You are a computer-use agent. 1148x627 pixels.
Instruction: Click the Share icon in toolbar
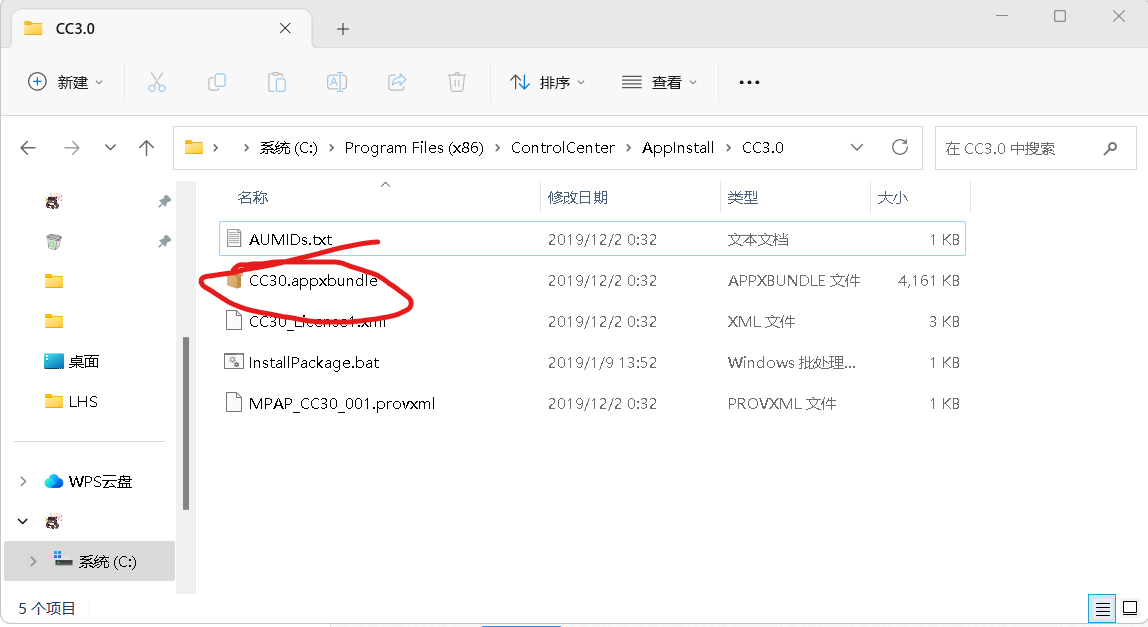(x=397, y=82)
